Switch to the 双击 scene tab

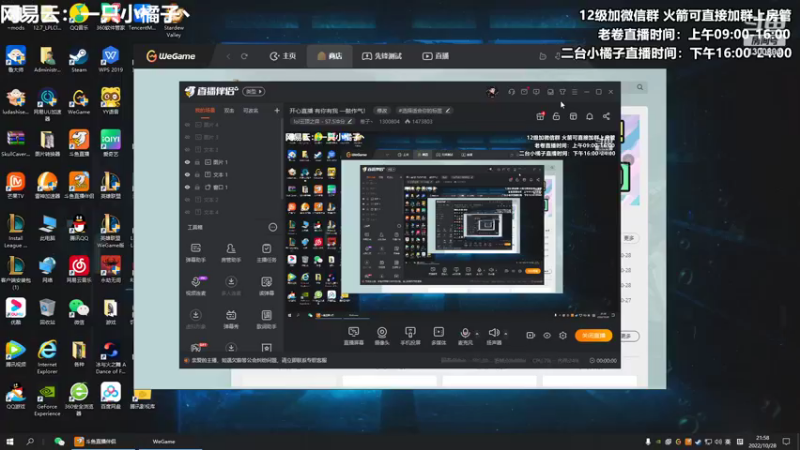coord(229,111)
